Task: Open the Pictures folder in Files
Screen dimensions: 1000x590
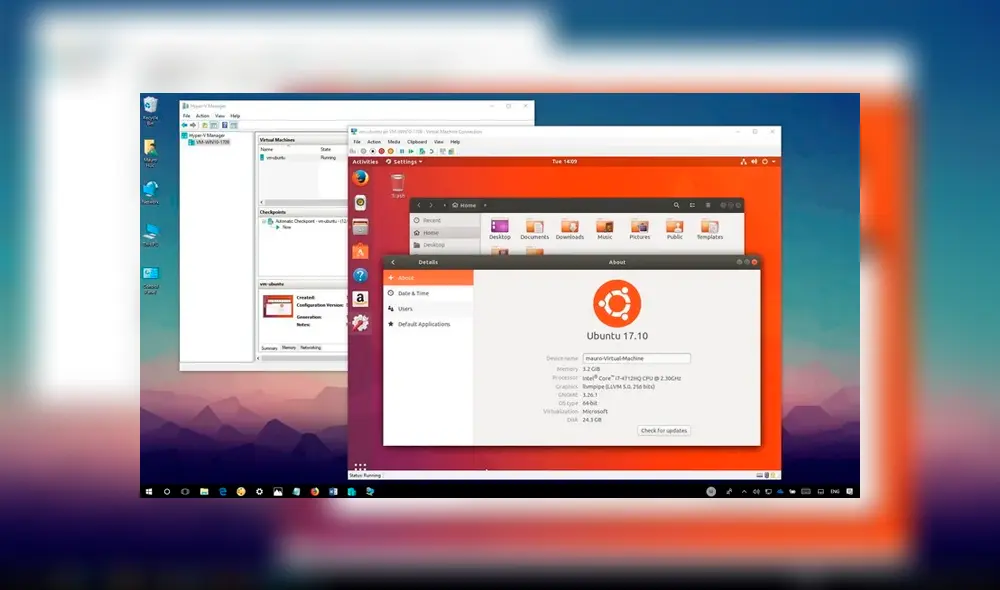Action: 639,229
